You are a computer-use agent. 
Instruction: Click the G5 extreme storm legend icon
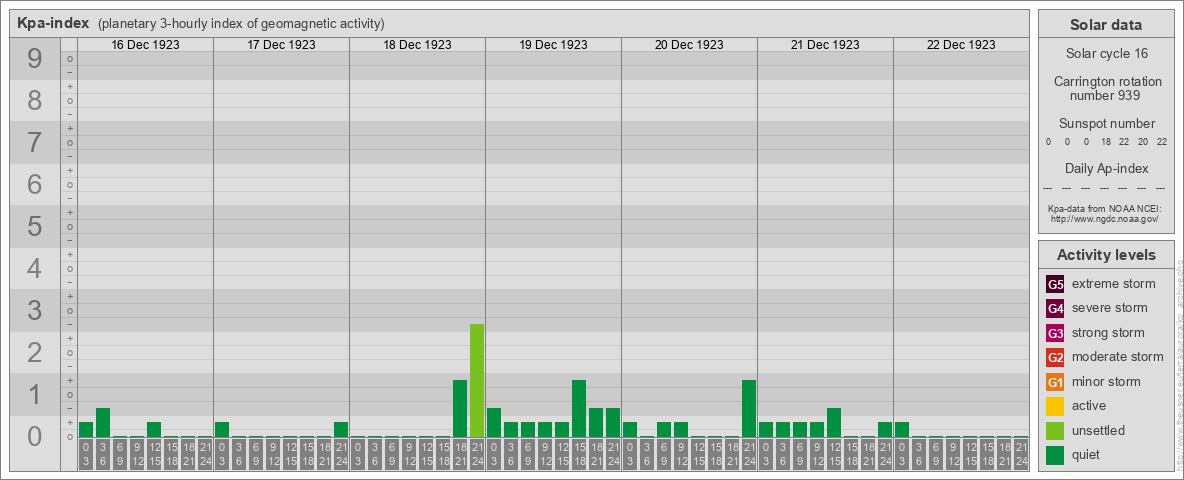click(x=1055, y=285)
